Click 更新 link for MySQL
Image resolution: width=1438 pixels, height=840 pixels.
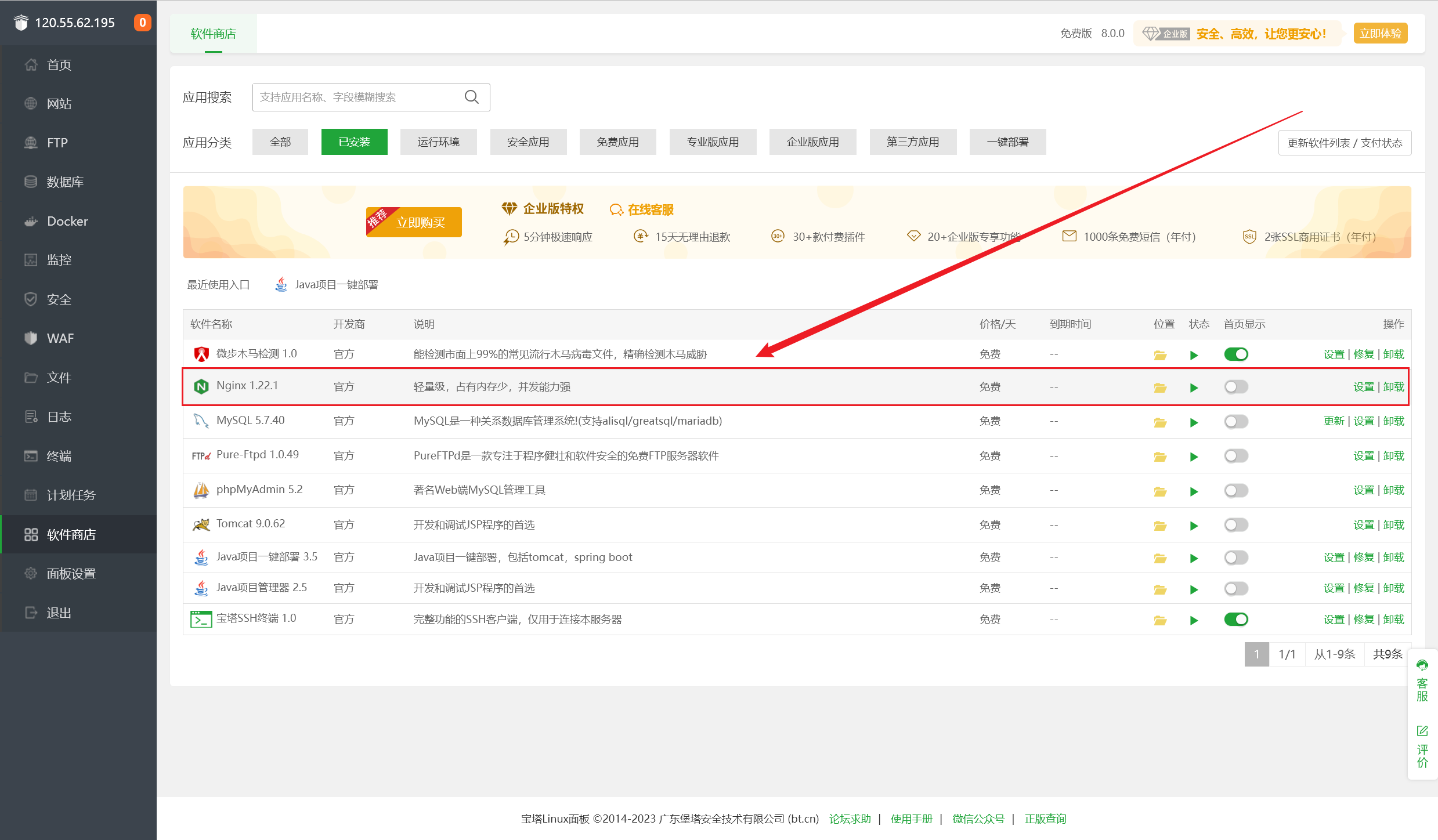pyautogui.click(x=1334, y=421)
